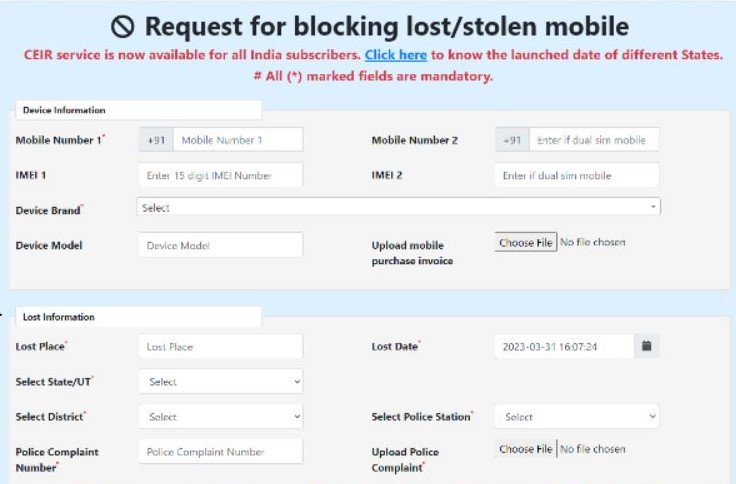
Task: Select the Lost Date text field
Action: (564, 346)
